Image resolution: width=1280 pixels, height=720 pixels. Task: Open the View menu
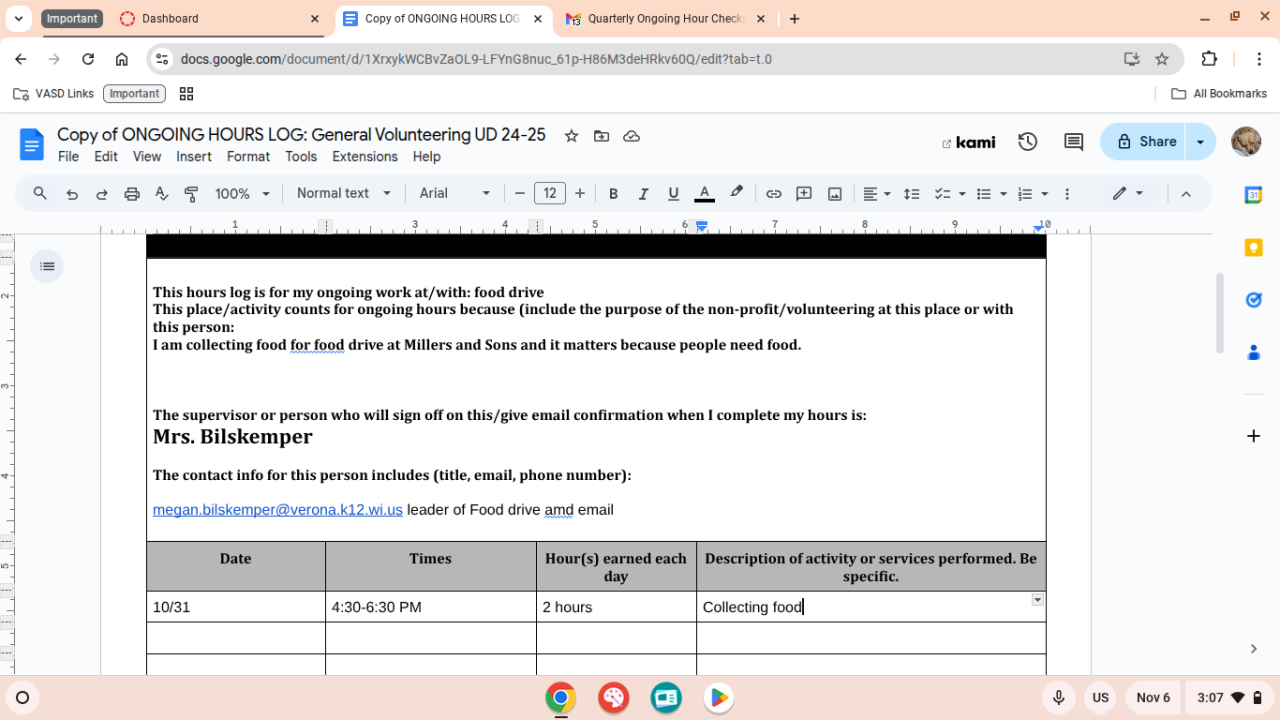tap(147, 157)
